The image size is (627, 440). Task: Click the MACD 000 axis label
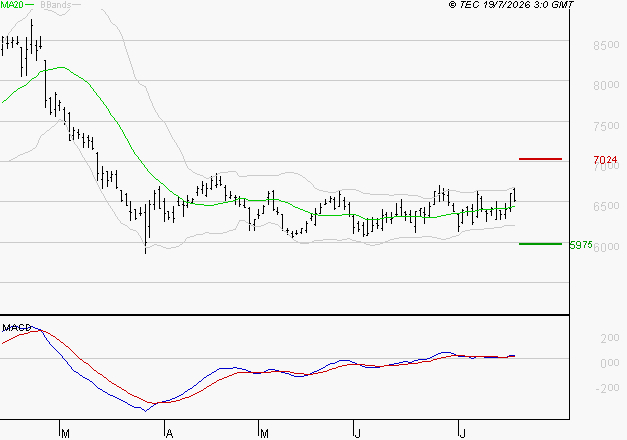tap(610, 363)
